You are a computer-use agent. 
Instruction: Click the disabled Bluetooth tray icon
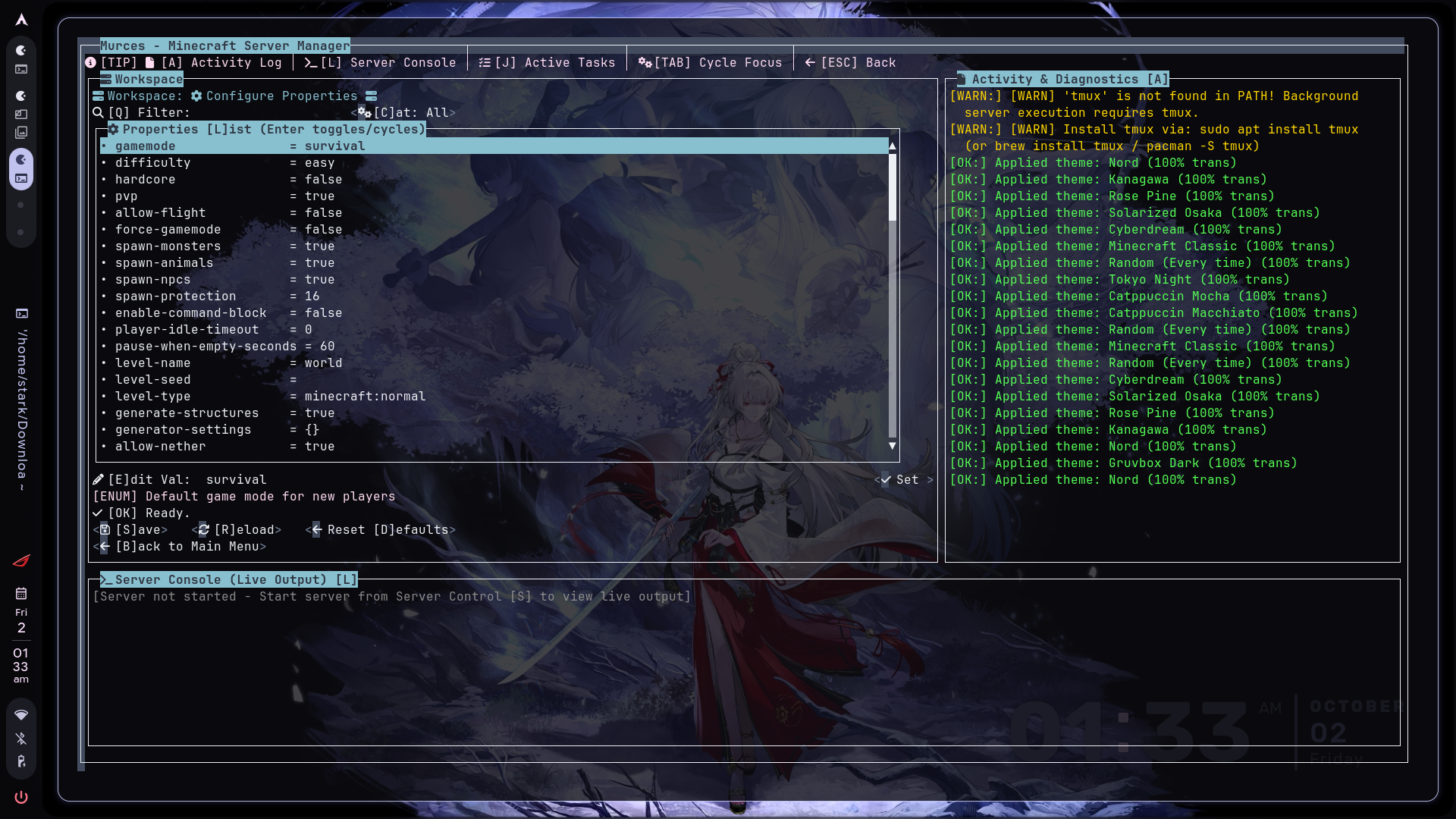(x=21, y=739)
